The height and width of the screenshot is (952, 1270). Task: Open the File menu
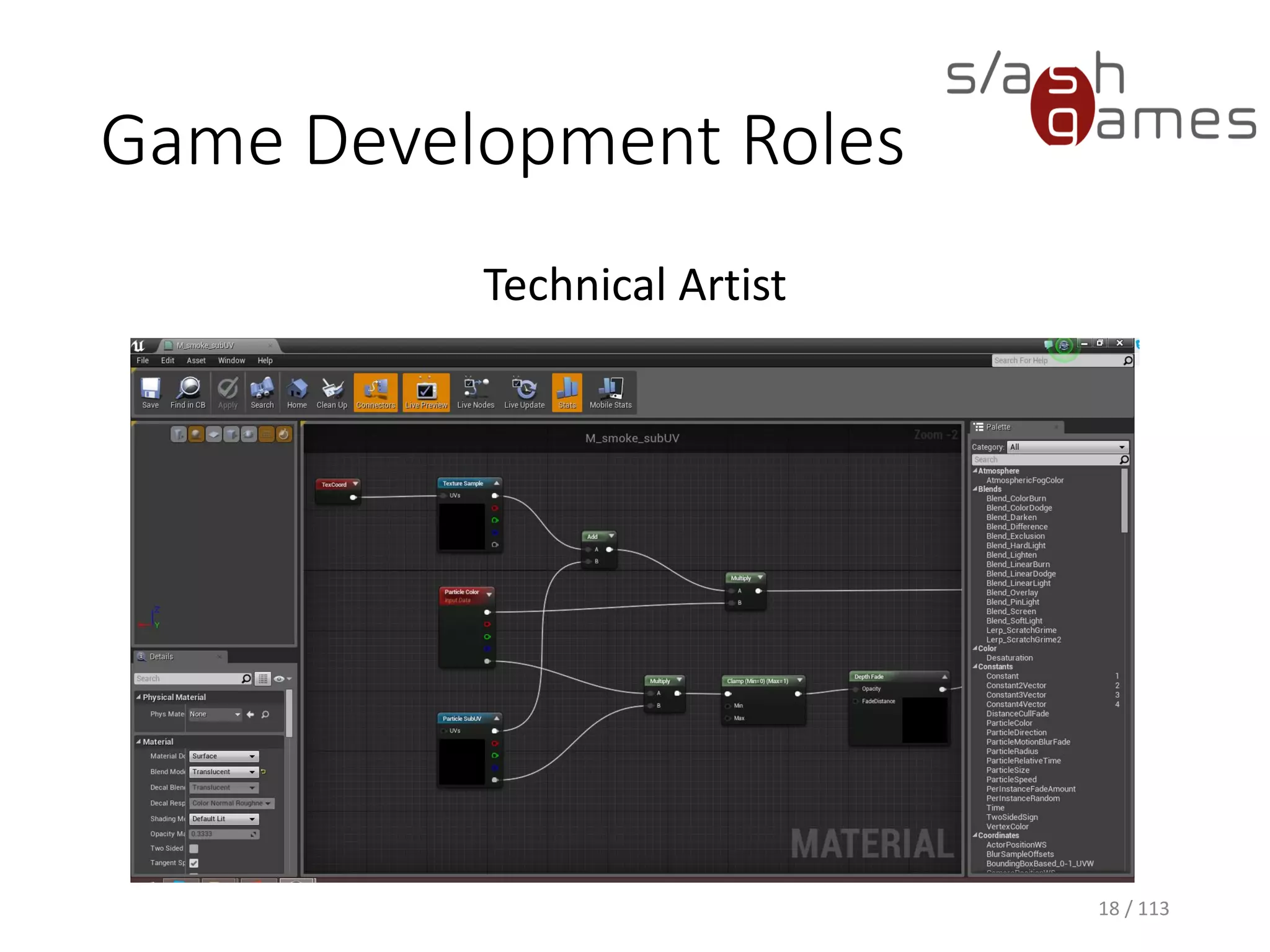(143, 361)
